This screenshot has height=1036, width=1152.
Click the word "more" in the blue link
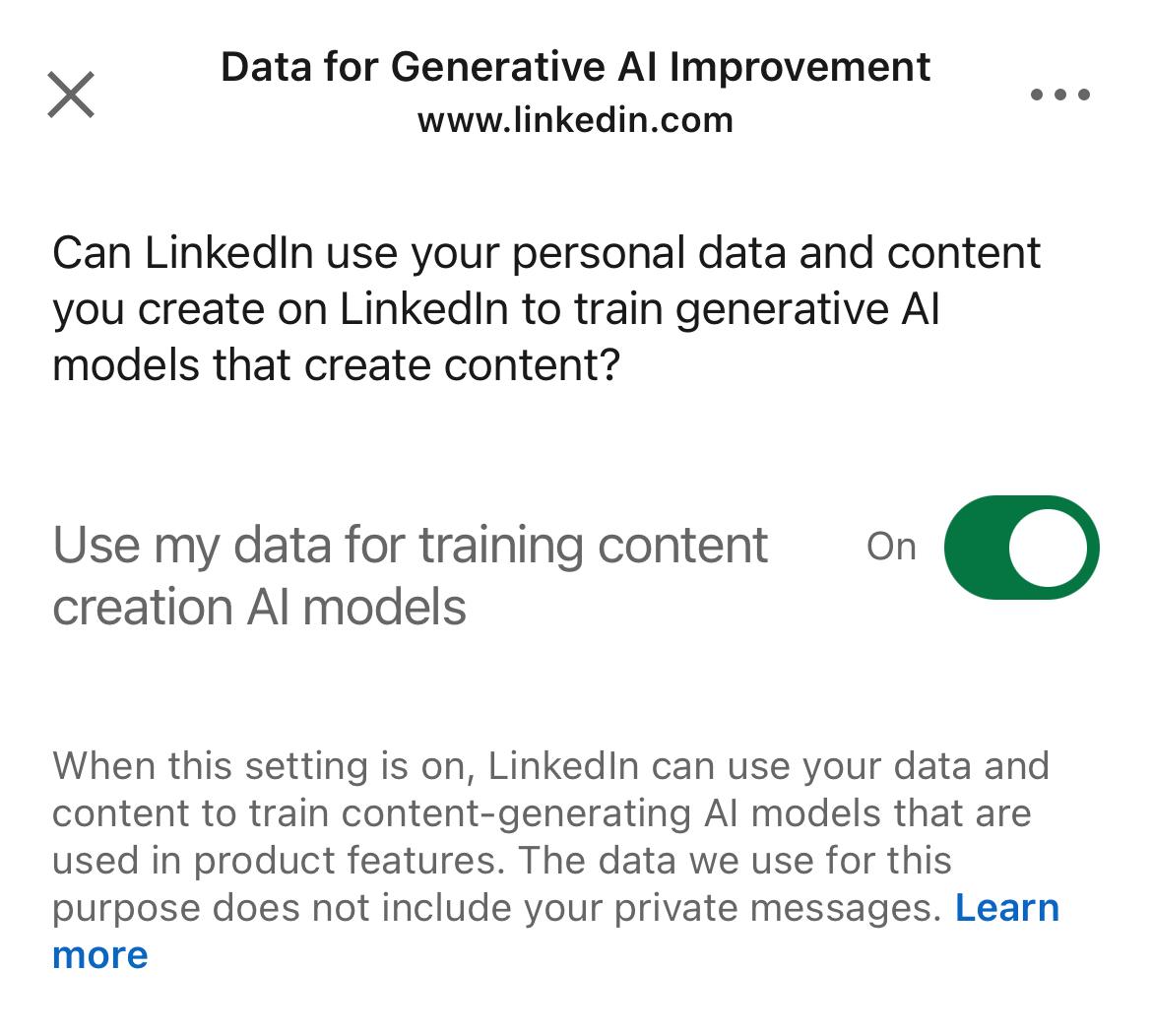tap(99, 955)
